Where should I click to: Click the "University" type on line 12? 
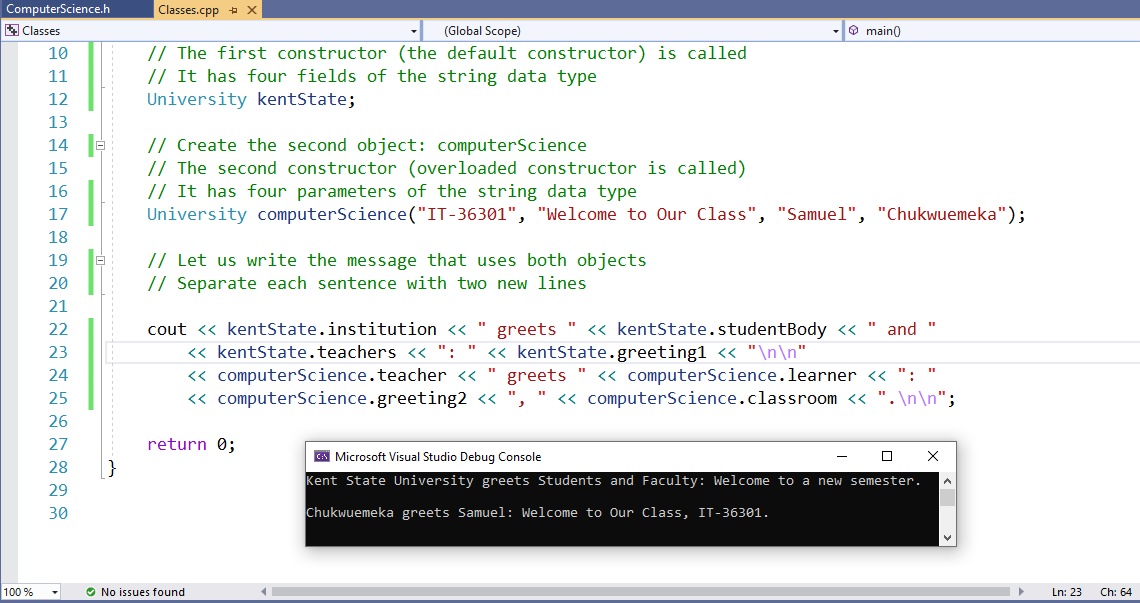(197, 99)
